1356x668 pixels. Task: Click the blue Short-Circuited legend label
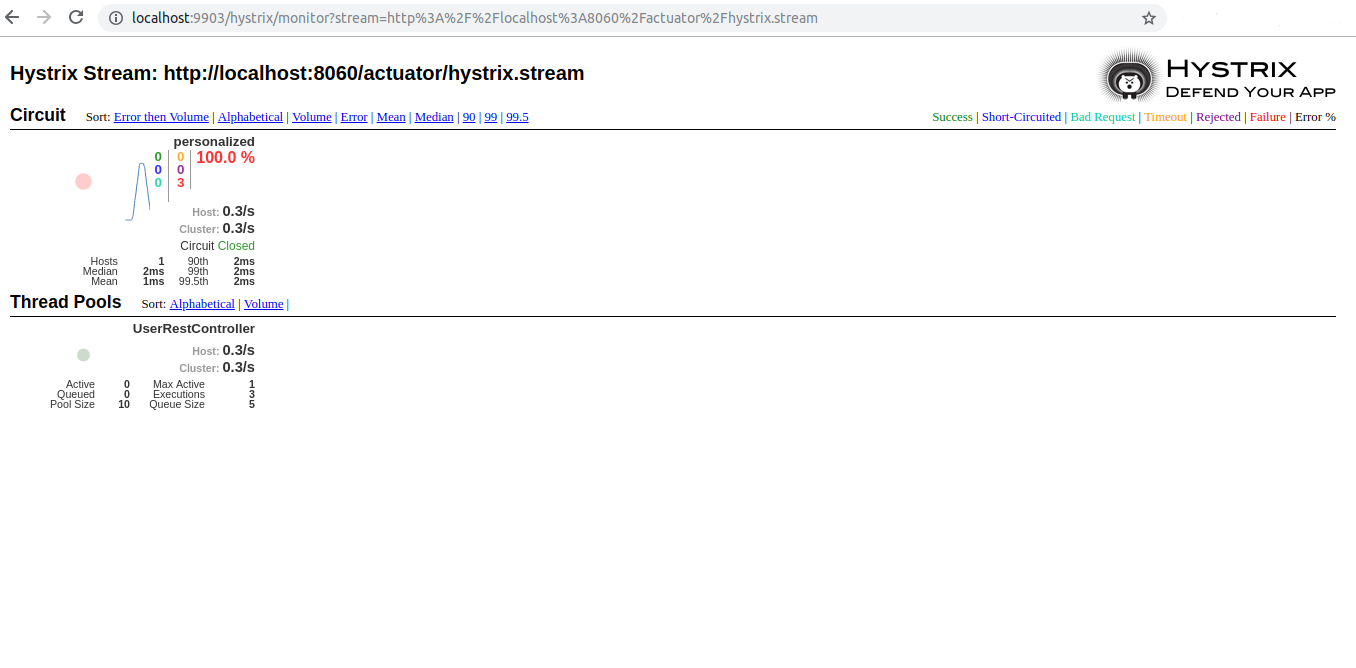coord(1021,117)
